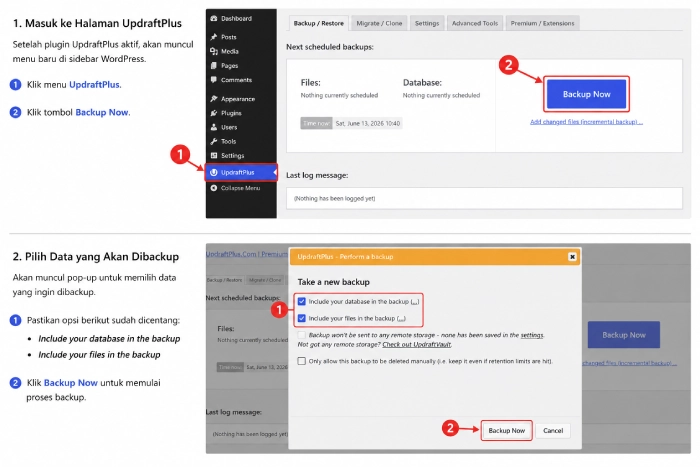Click dialog title UpdraftPlus - Perform a backup

pos(345,257)
